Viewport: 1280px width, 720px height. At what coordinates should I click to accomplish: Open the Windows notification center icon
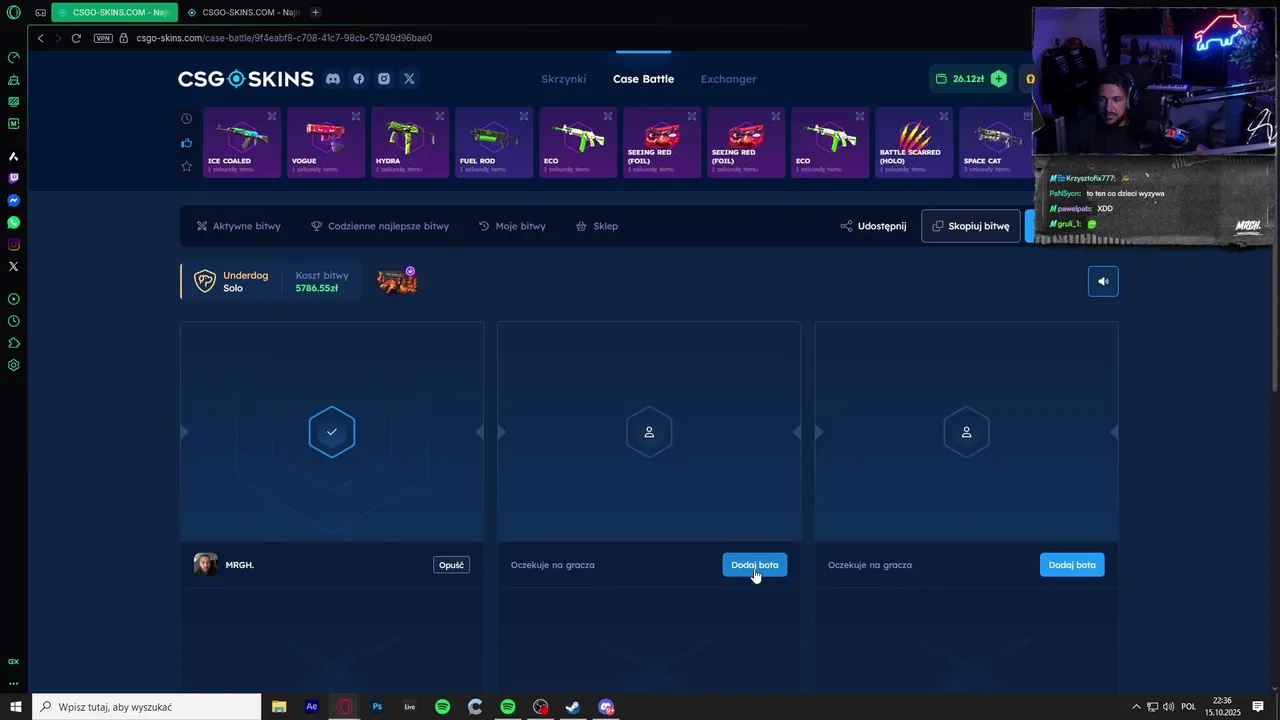pyautogui.click(x=1258, y=707)
